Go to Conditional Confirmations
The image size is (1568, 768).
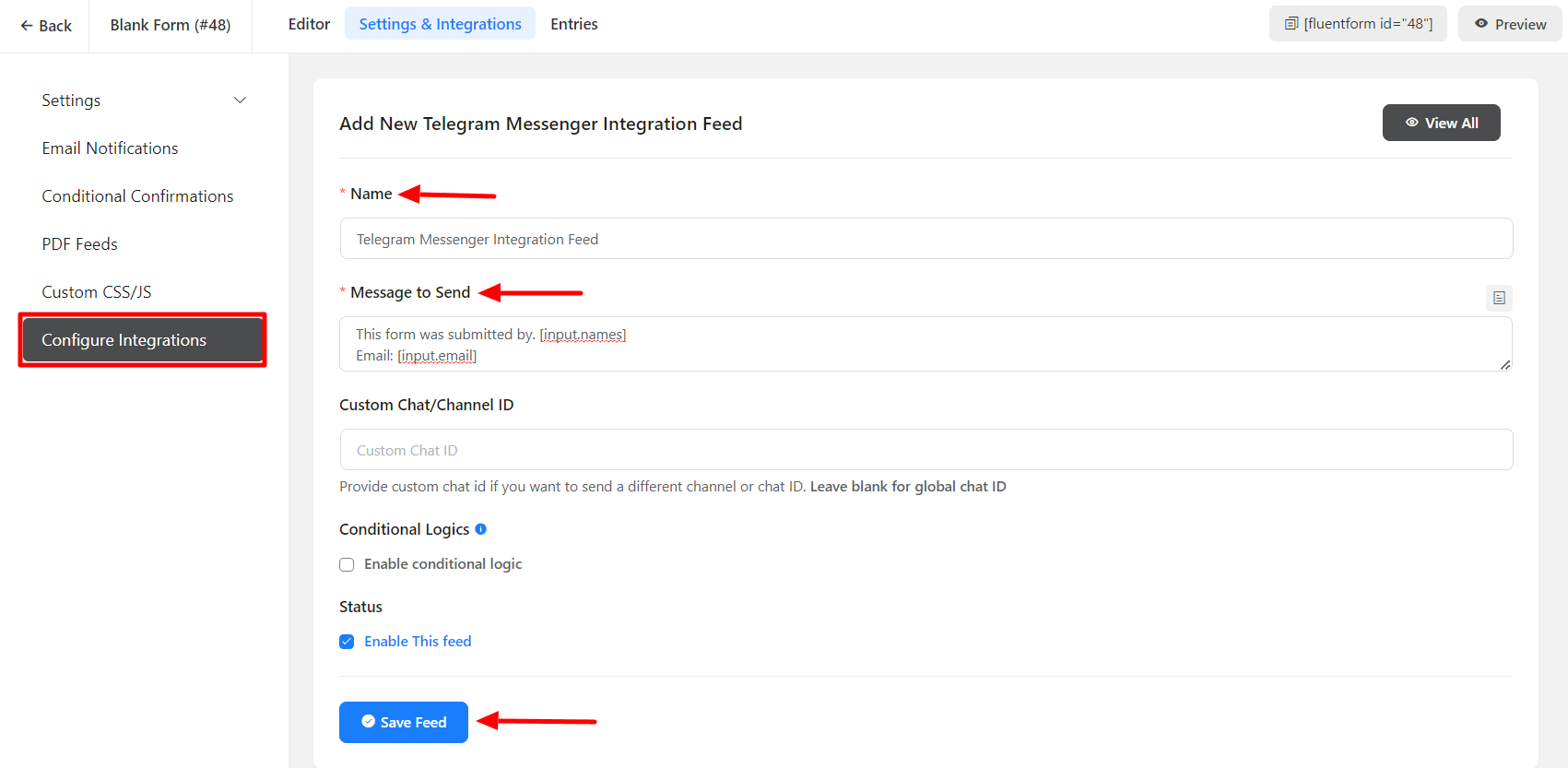pos(137,196)
